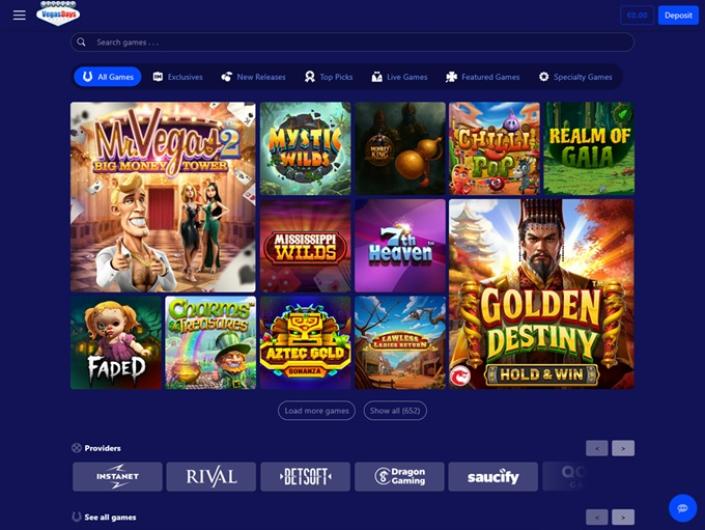Select the Rival provider logo

(211, 477)
